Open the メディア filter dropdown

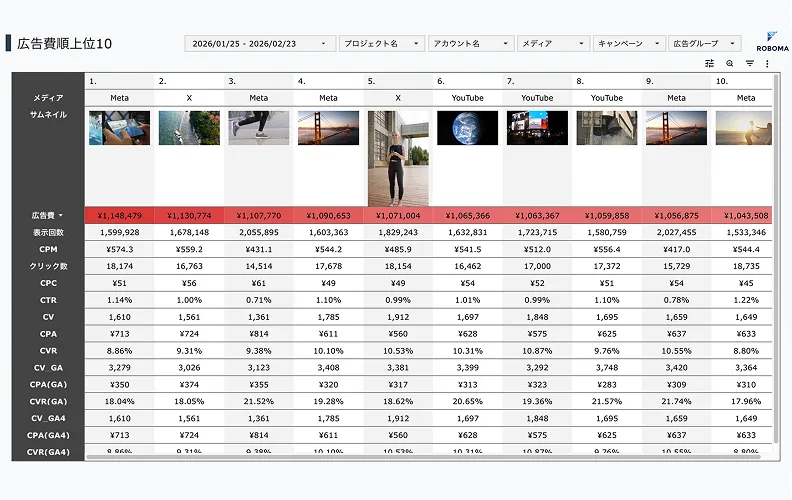pyautogui.click(x=554, y=44)
